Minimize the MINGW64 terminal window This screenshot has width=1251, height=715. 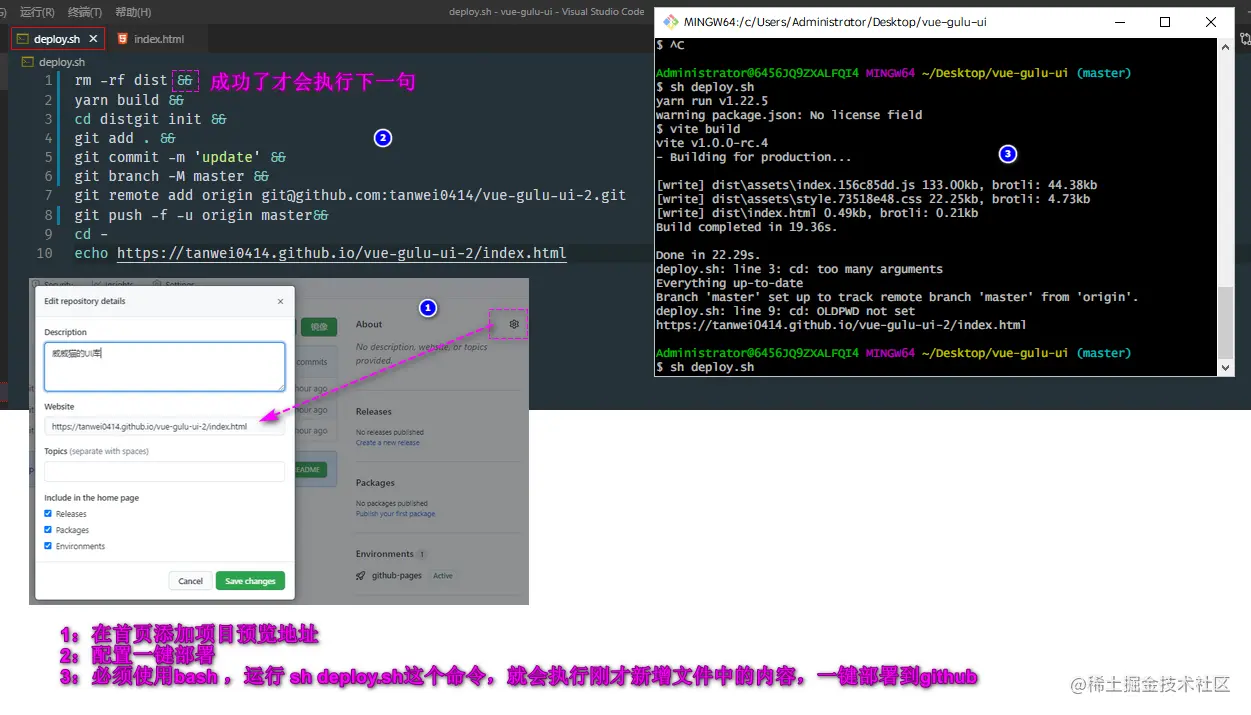pyautogui.click(x=1119, y=22)
